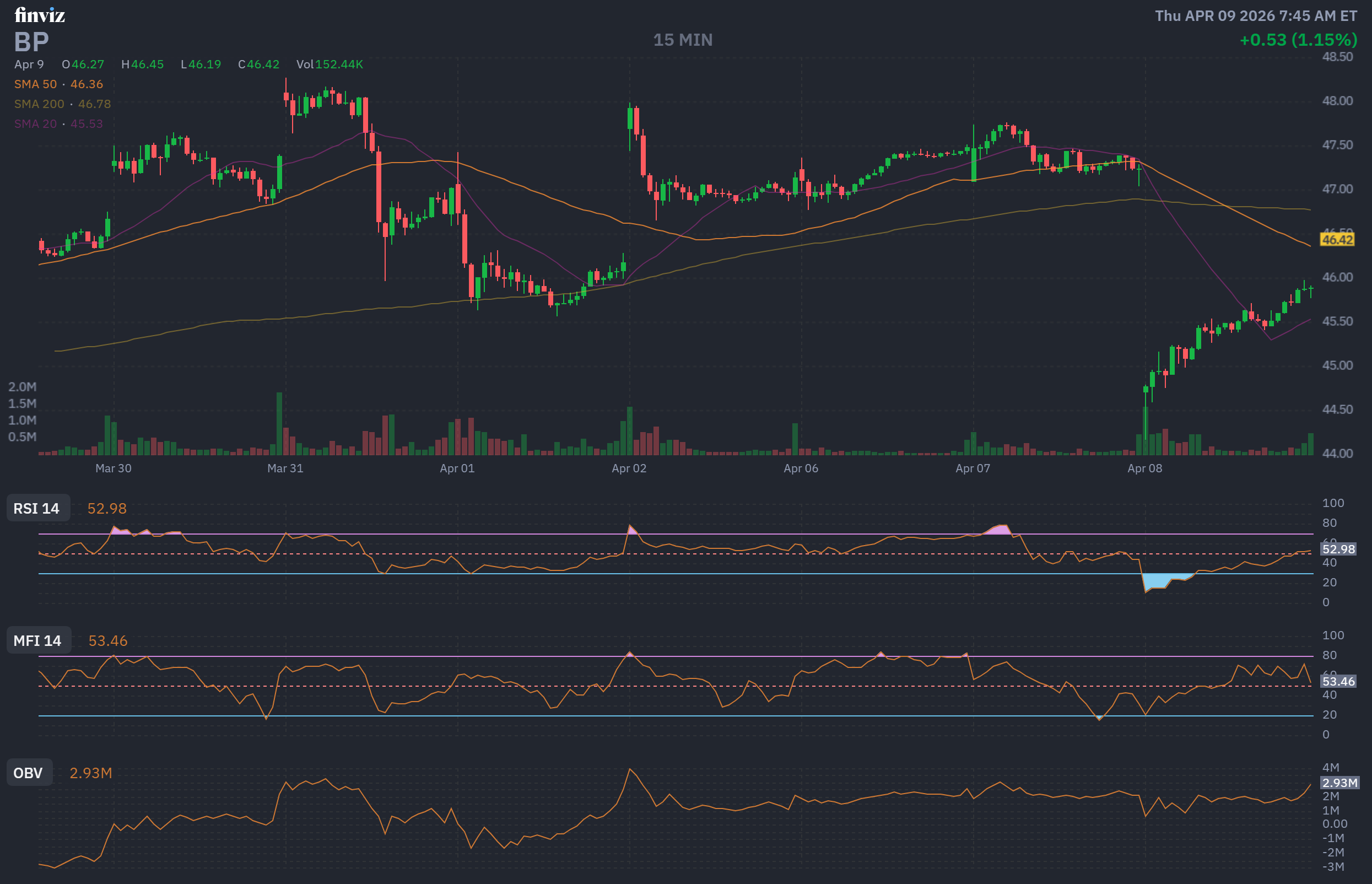Click the +0.53 (1.15%) change value
The image size is (1372, 884).
pyautogui.click(x=1298, y=40)
